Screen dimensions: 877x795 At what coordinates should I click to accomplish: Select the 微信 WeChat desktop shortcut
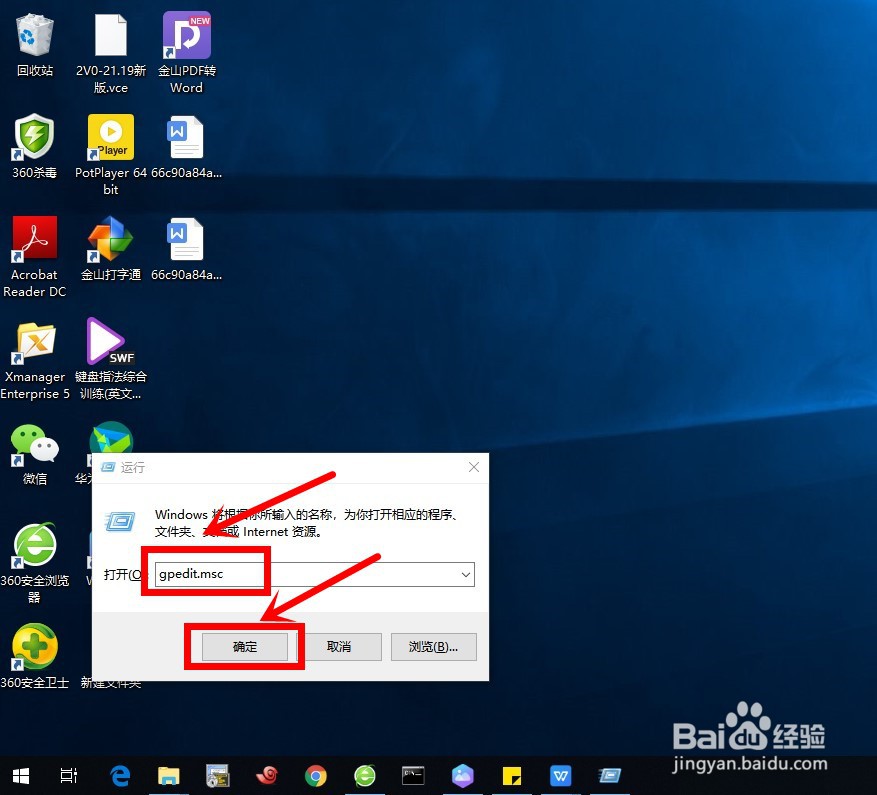(35, 454)
